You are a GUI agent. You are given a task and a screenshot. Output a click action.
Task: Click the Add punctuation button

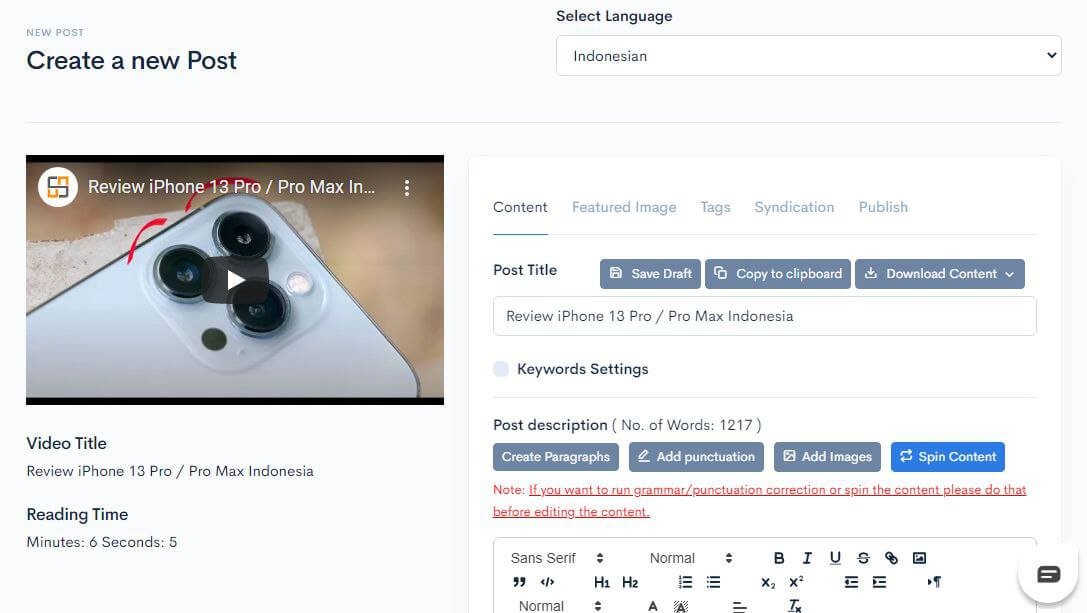click(x=696, y=457)
